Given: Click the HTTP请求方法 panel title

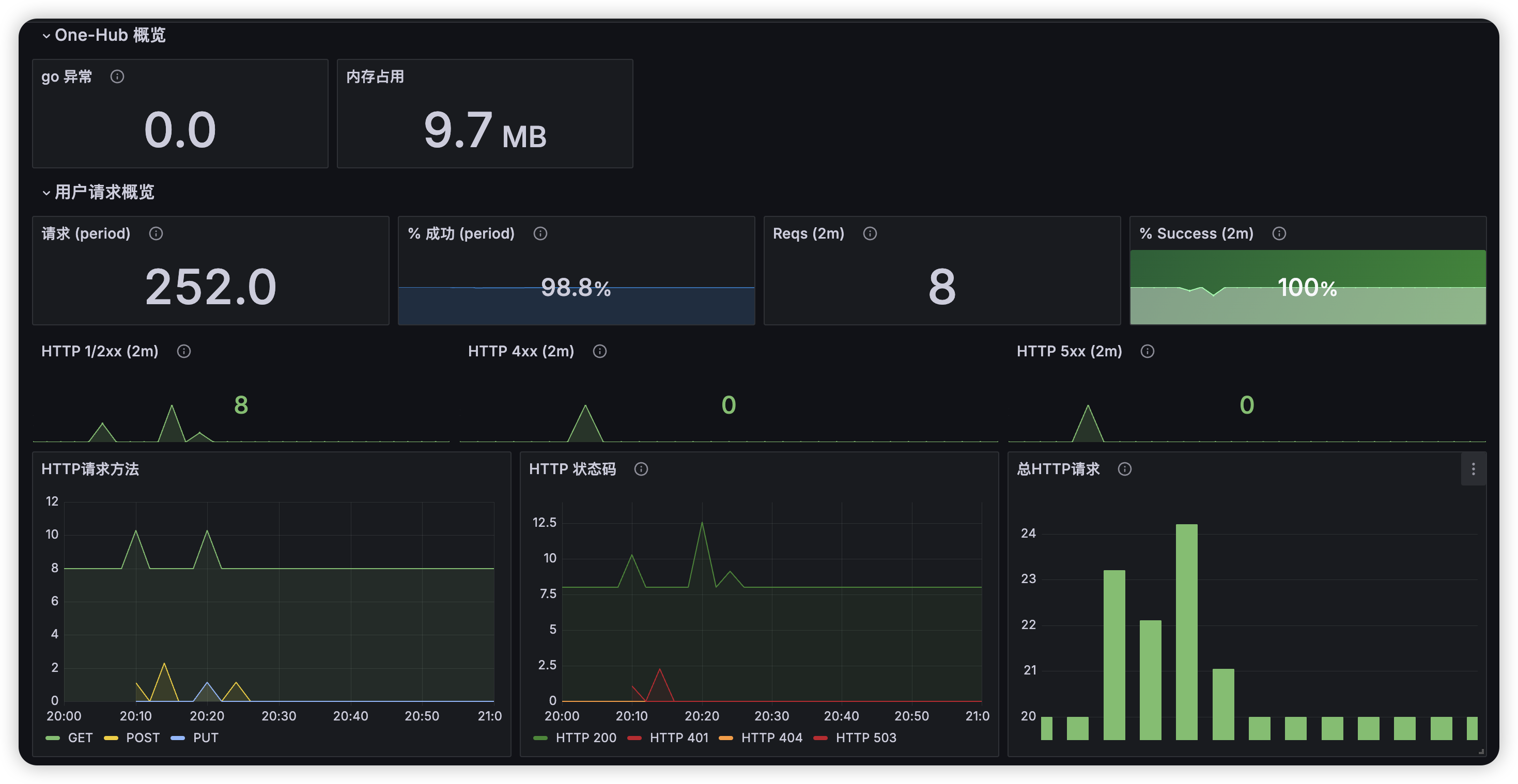Looking at the screenshot, I should (x=90, y=469).
